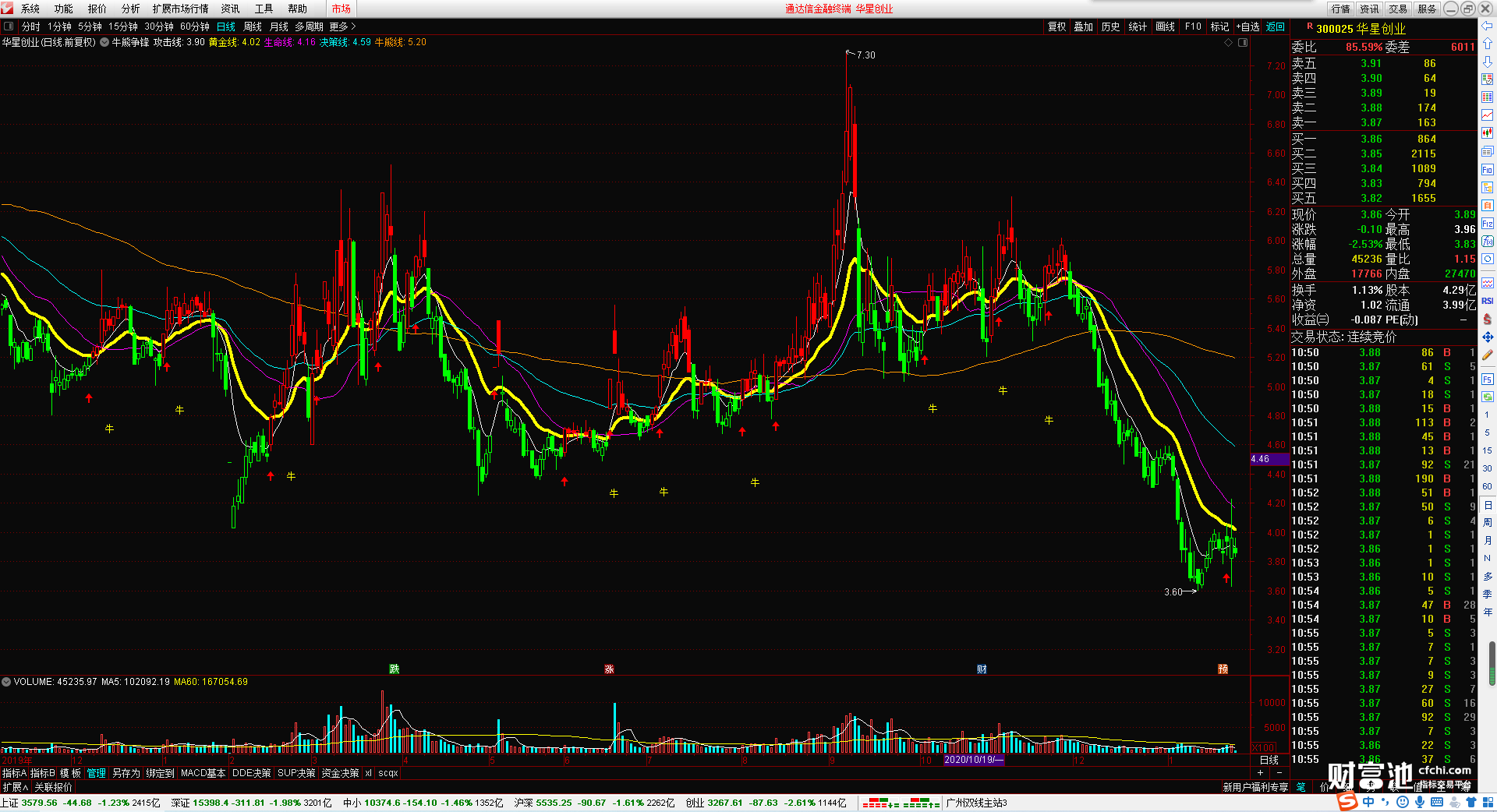This screenshot has width=1497, height=812.
Task: Click the 涨 info marker on chart bottom
Action: (609, 669)
